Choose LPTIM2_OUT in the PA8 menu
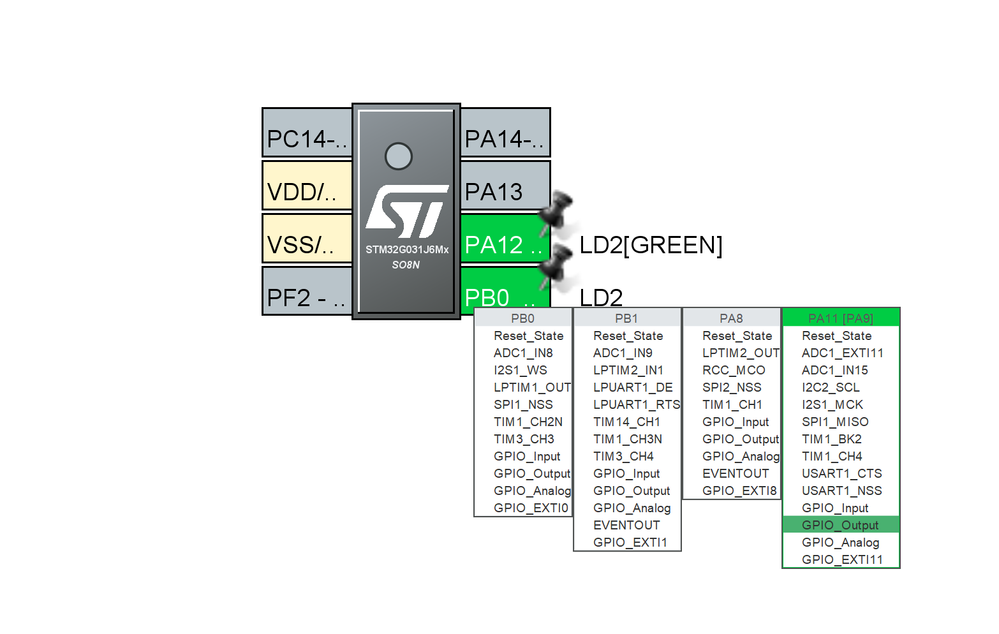The height and width of the screenshot is (634, 999). [x=732, y=353]
